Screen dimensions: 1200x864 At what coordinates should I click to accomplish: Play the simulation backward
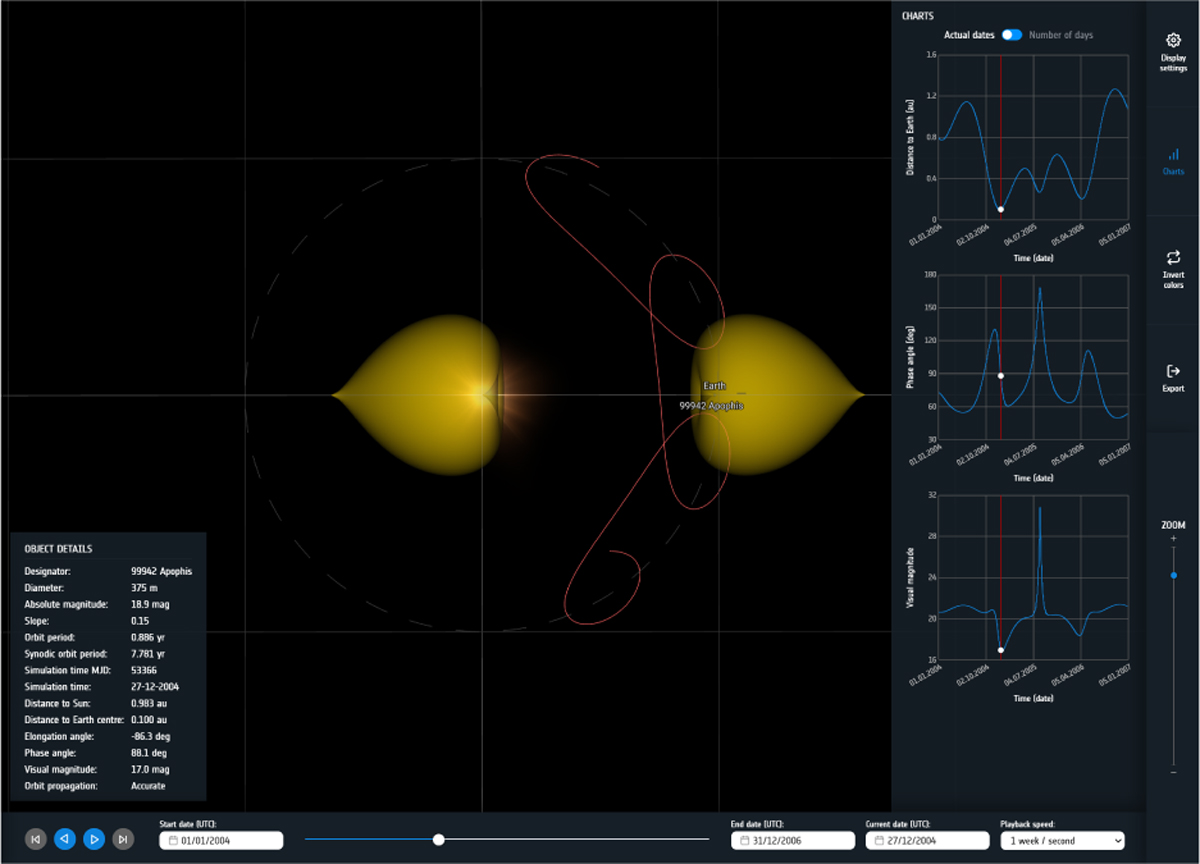coord(65,840)
